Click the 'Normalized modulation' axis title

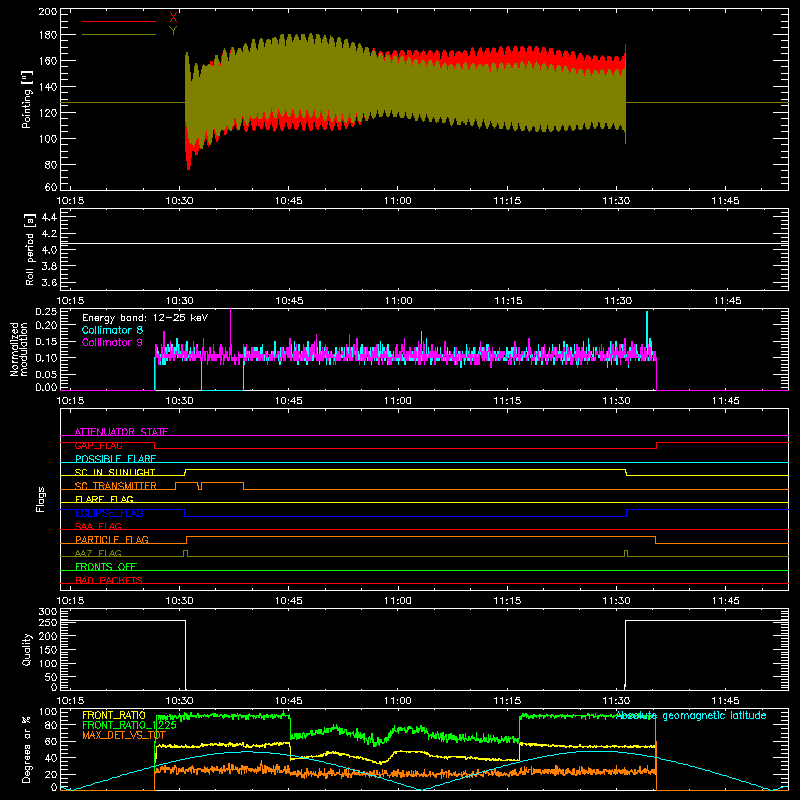coord(20,349)
